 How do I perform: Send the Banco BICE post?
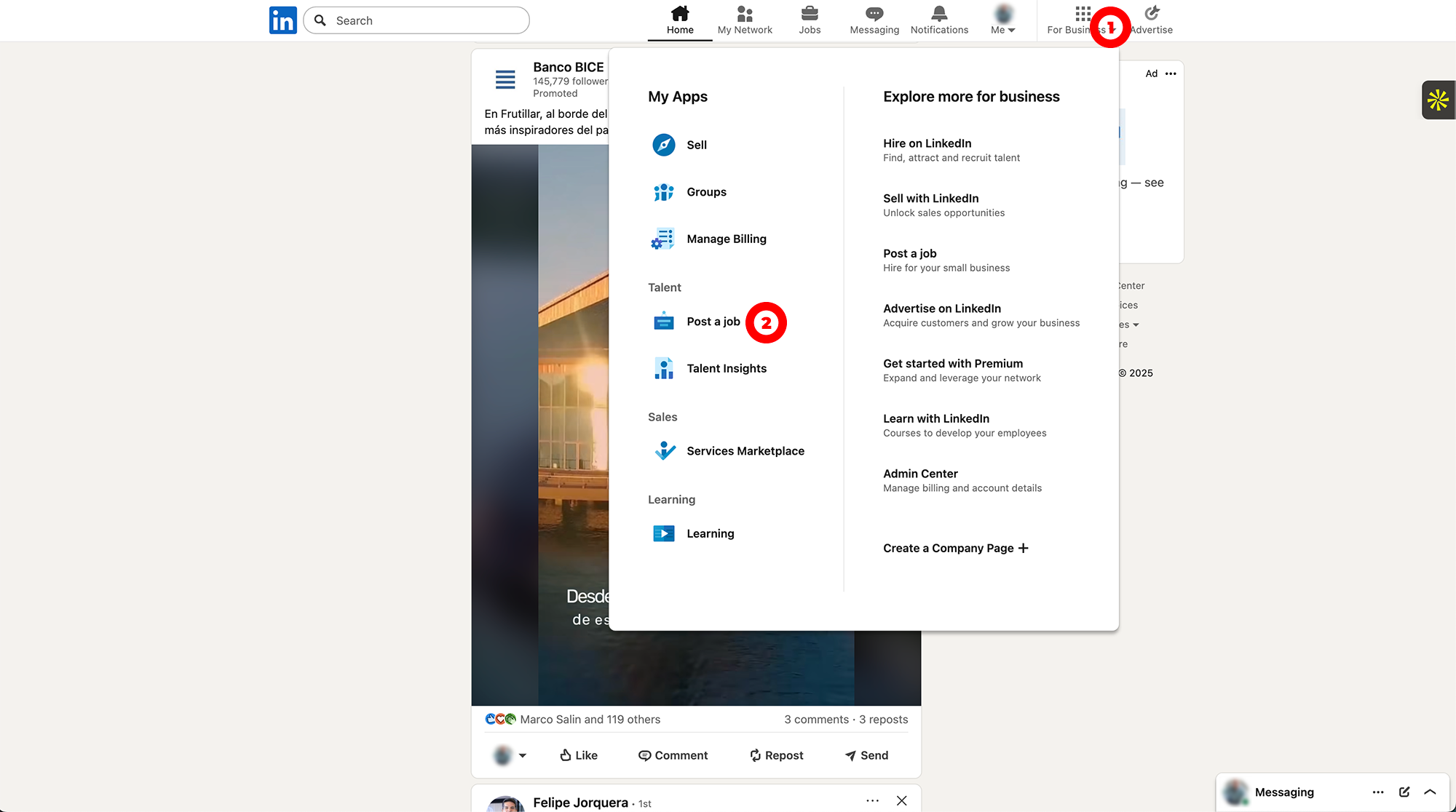866,755
